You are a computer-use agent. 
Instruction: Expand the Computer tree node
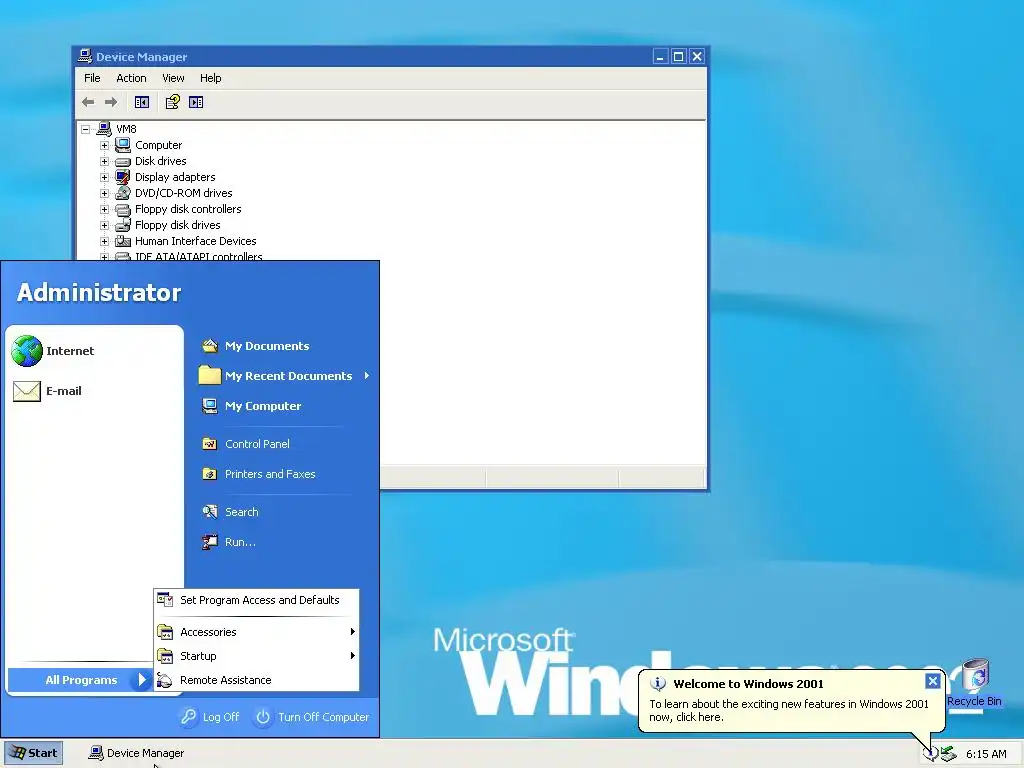[x=104, y=145]
